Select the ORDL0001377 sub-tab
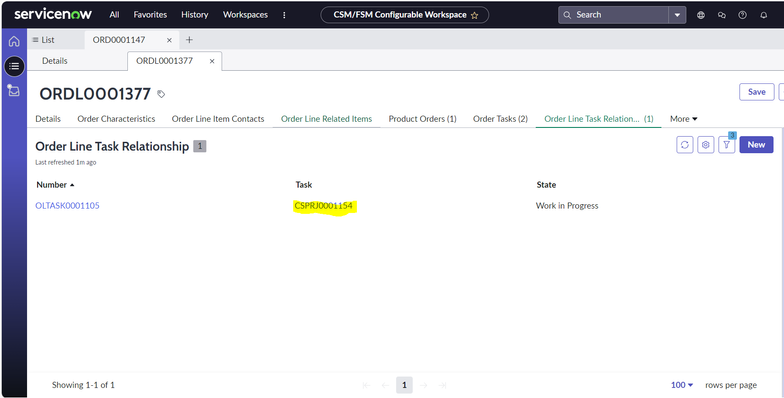 click(164, 60)
